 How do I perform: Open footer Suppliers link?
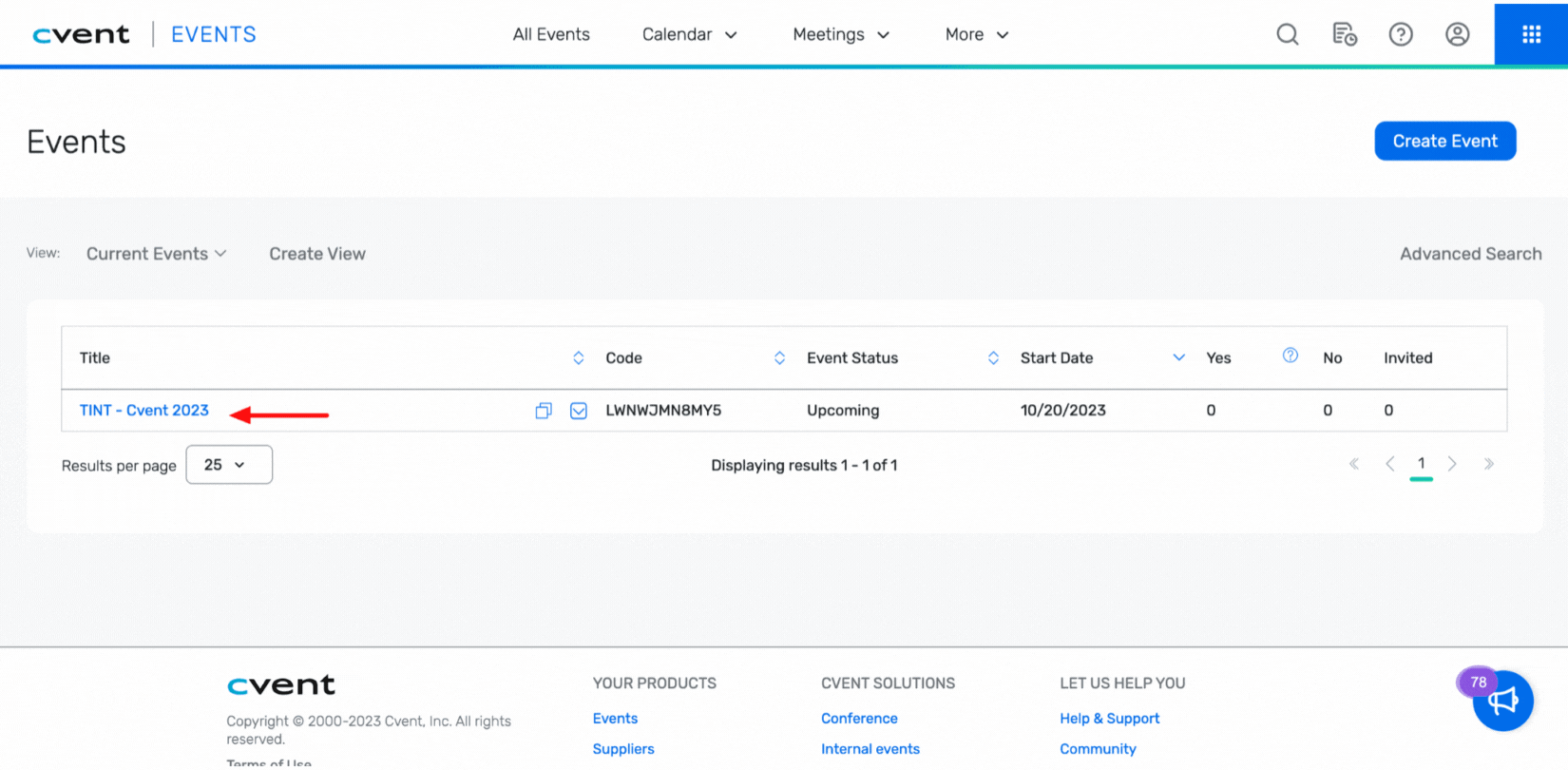[623, 749]
